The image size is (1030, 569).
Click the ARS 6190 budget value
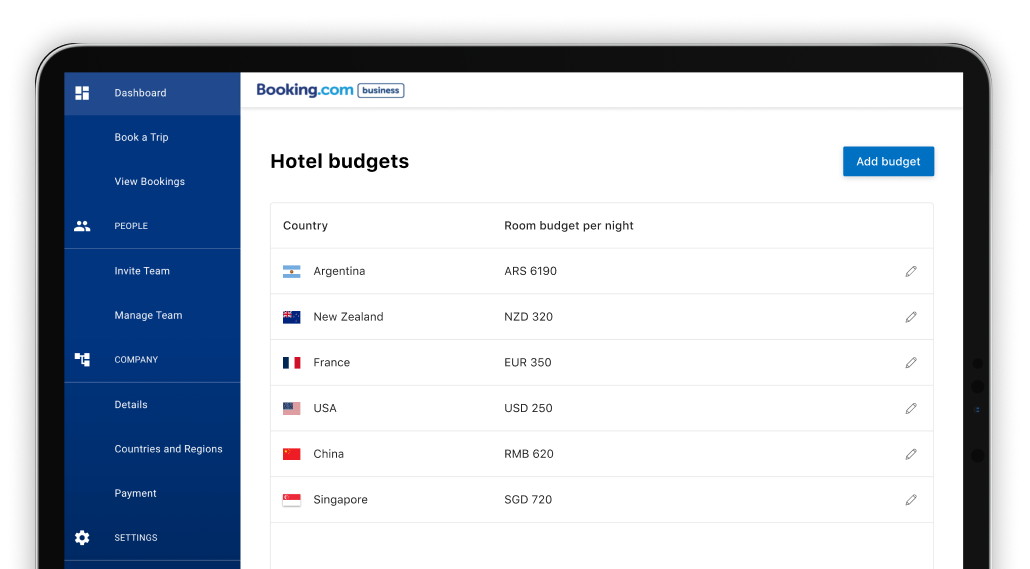(x=530, y=271)
